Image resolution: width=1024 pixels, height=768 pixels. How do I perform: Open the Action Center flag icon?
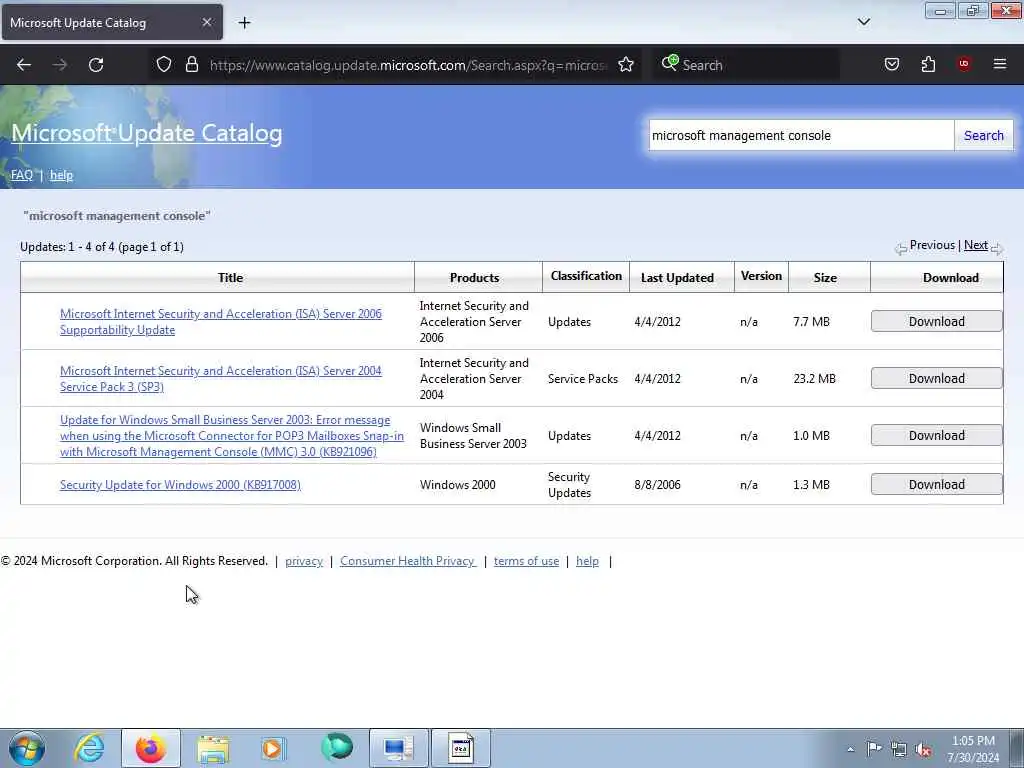coord(874,748)
